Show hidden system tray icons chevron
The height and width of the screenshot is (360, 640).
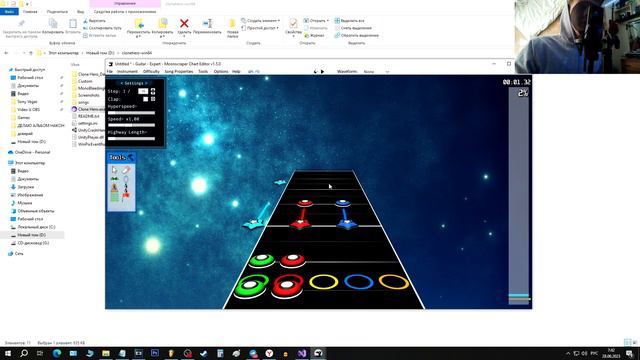coord(568,353)
